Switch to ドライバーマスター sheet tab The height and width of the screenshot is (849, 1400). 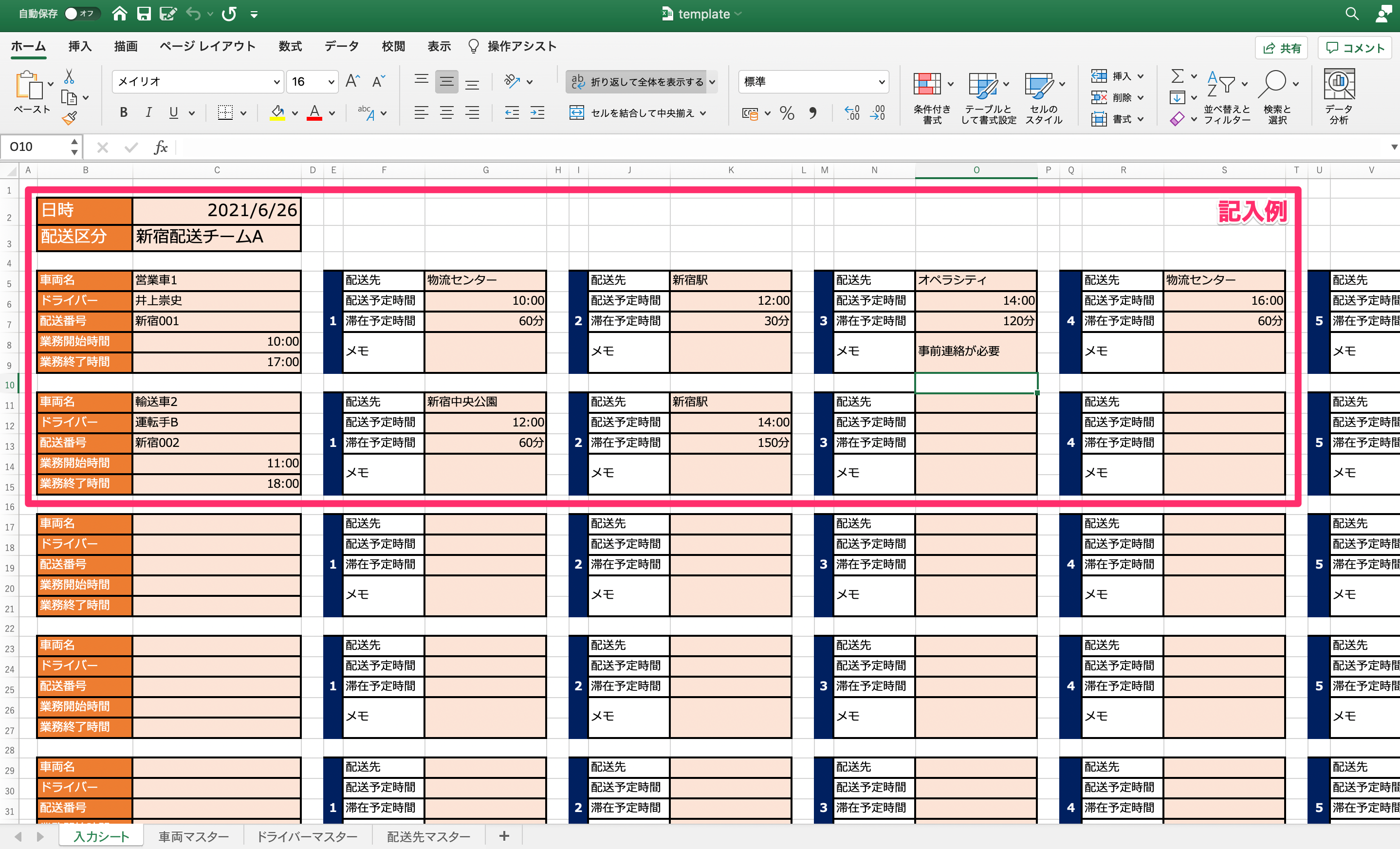[x=307, y=836]
